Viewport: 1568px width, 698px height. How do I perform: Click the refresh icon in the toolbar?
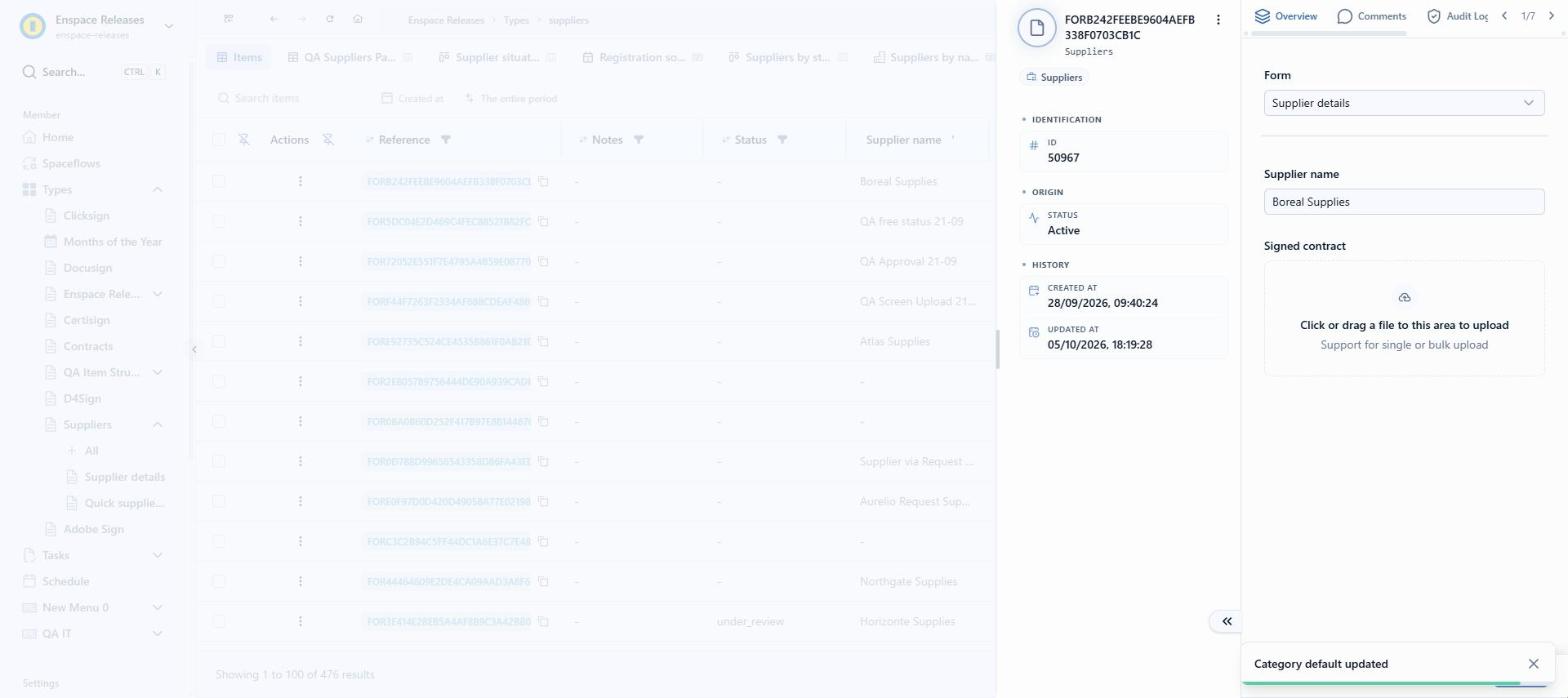click(330, 19)
